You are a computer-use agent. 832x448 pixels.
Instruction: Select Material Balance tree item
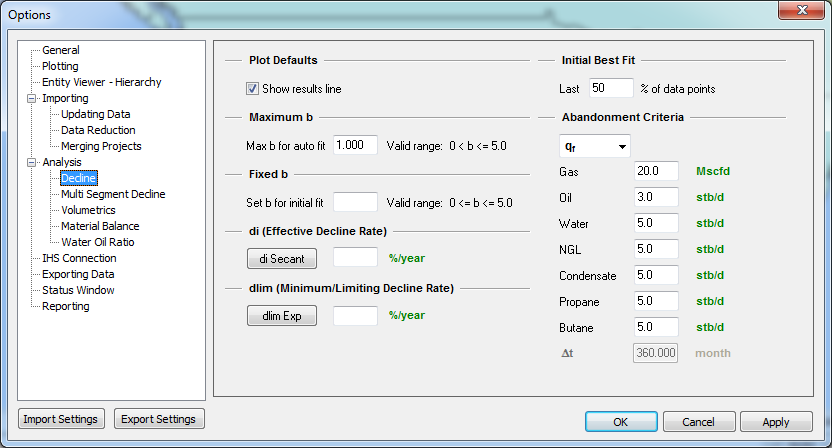(x=100, y=226)
